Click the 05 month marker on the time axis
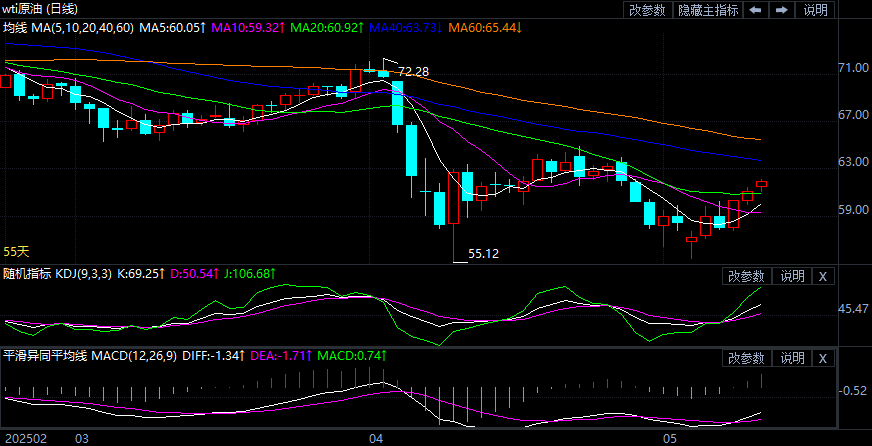Viewport: 872px width, 446px height. coord(670,439)
